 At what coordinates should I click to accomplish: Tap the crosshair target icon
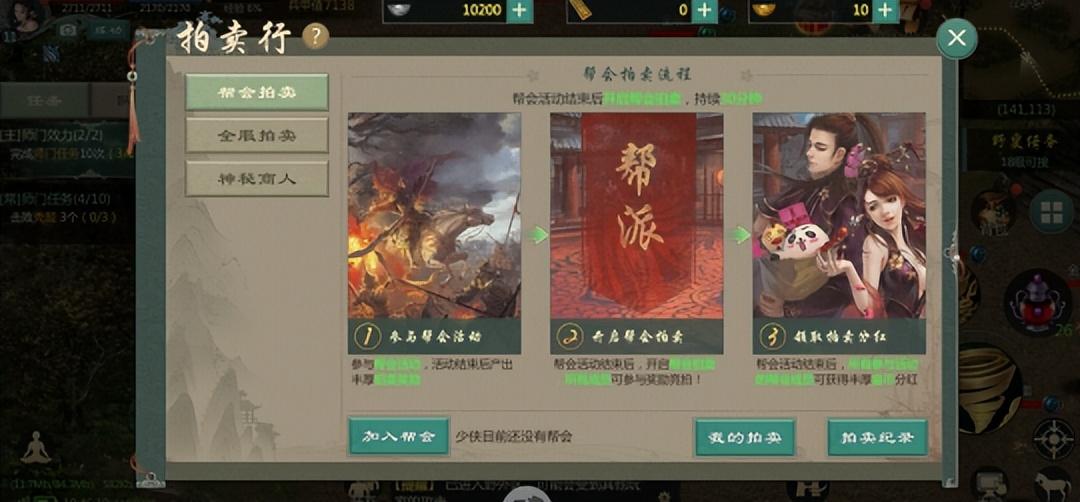click(x=1054, y=439)
